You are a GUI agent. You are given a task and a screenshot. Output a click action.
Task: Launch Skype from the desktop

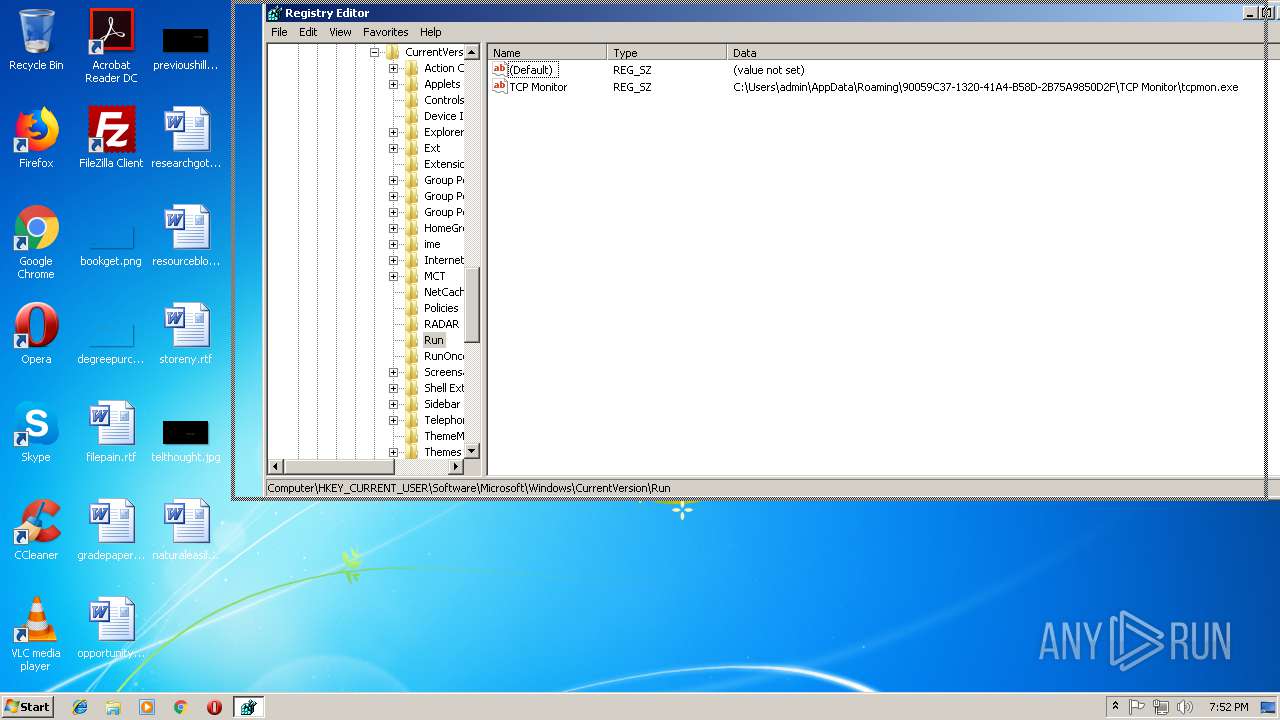pyautogui.click(x=36, y=432)
